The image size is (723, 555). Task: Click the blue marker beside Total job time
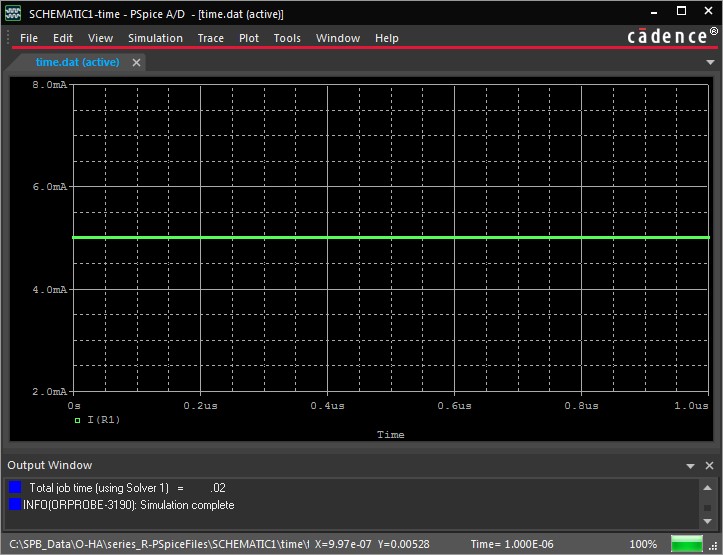point(15,487)
